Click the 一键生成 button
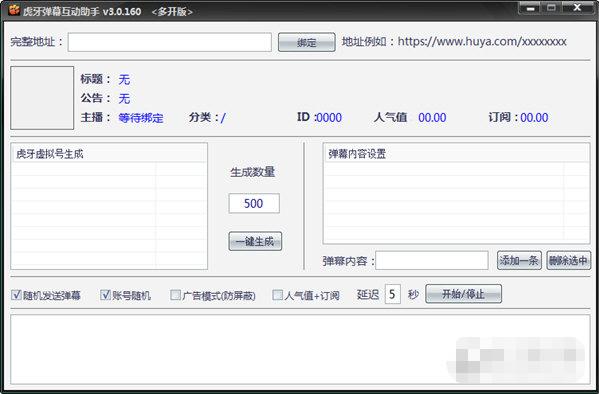 coord(255,242)
